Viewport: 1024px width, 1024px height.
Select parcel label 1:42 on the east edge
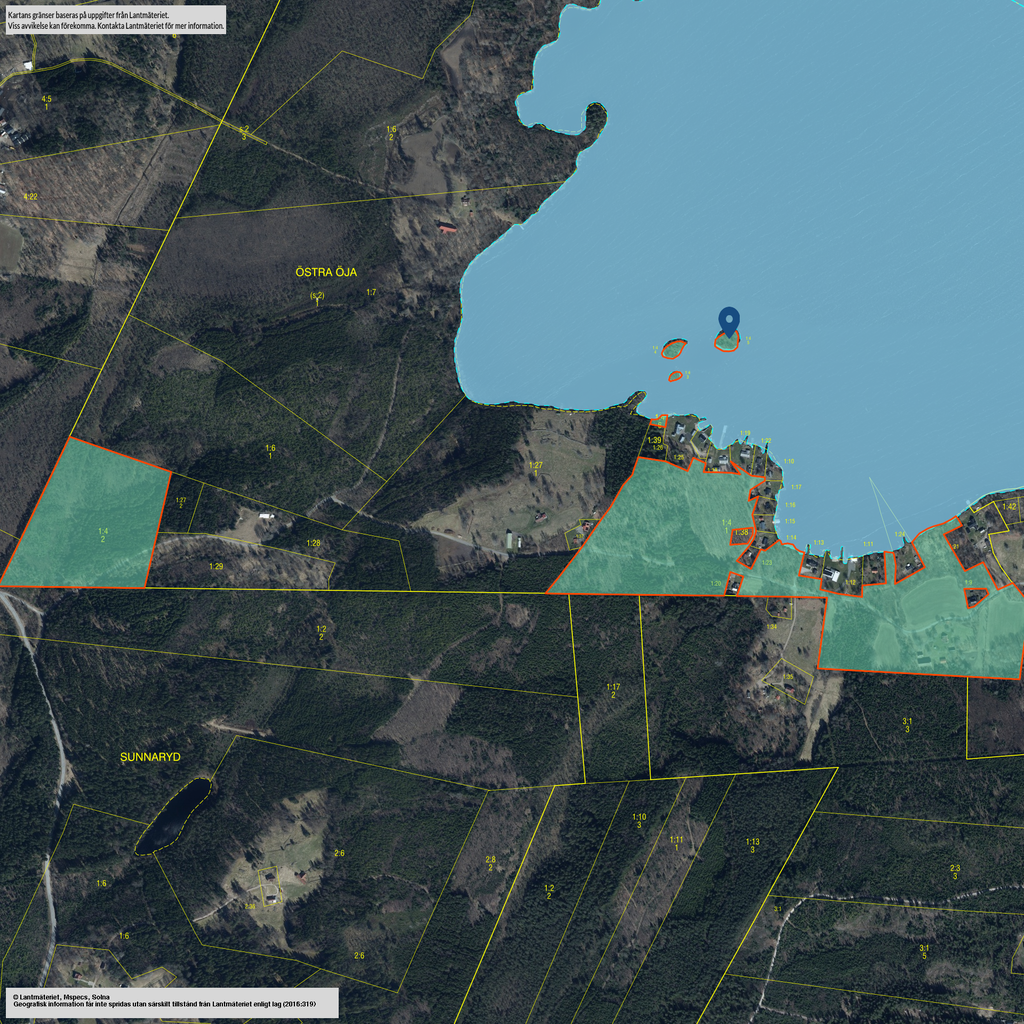pyautogui.click(x=1009, y=507)
